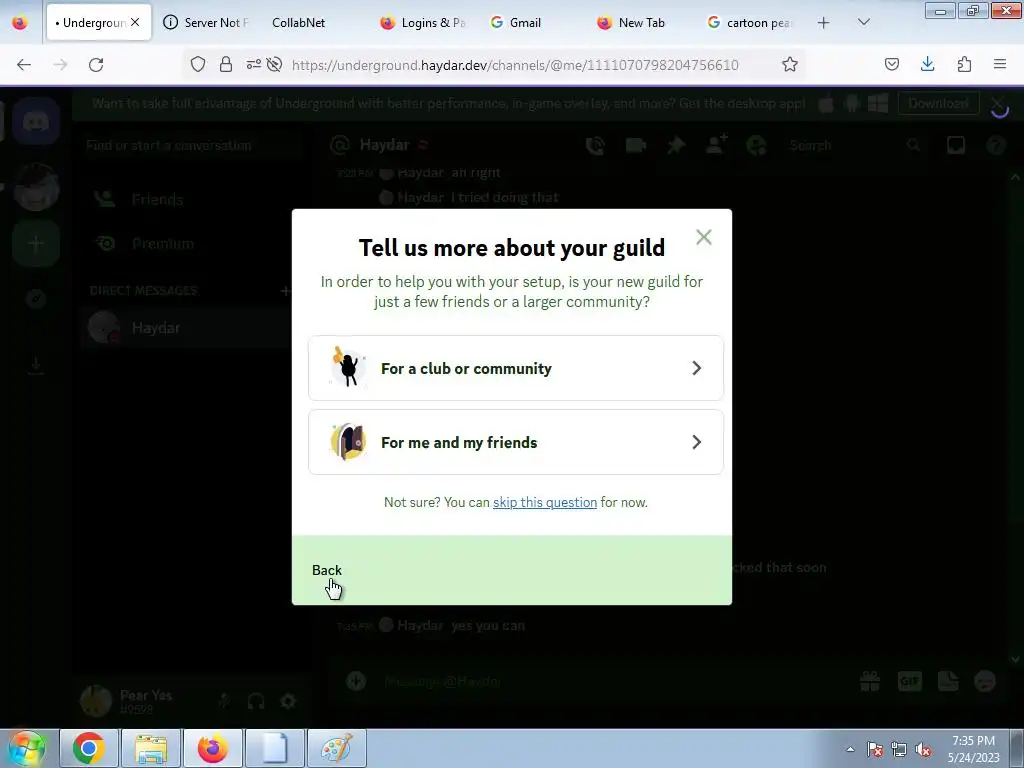Image resolution: width=1024 pixels, height=768 pixels.
Task: Click the address bar URL
Action: click(515, 65)
